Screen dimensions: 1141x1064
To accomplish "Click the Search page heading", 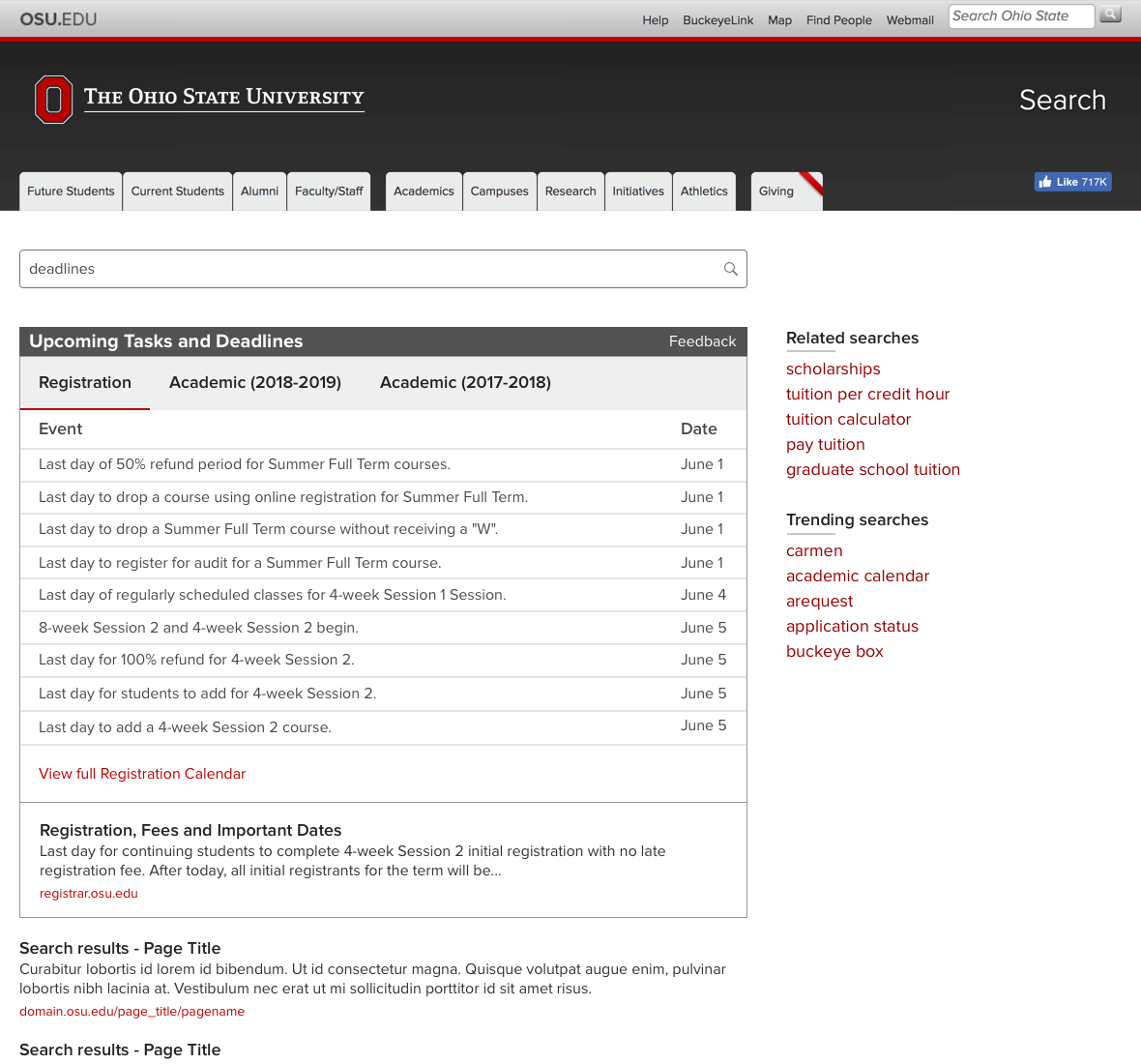I will [x=1063, y=101].
